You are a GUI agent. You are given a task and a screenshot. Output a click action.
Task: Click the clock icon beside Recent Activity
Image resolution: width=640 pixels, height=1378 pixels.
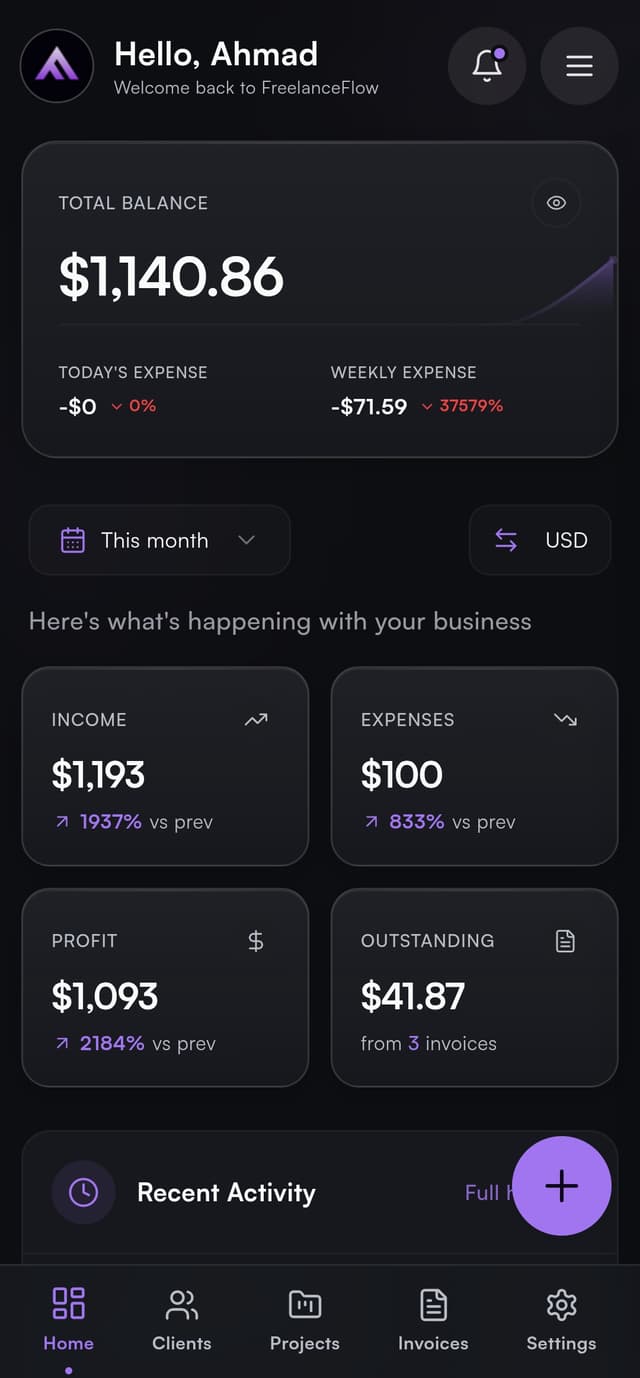click(83, 1192)
